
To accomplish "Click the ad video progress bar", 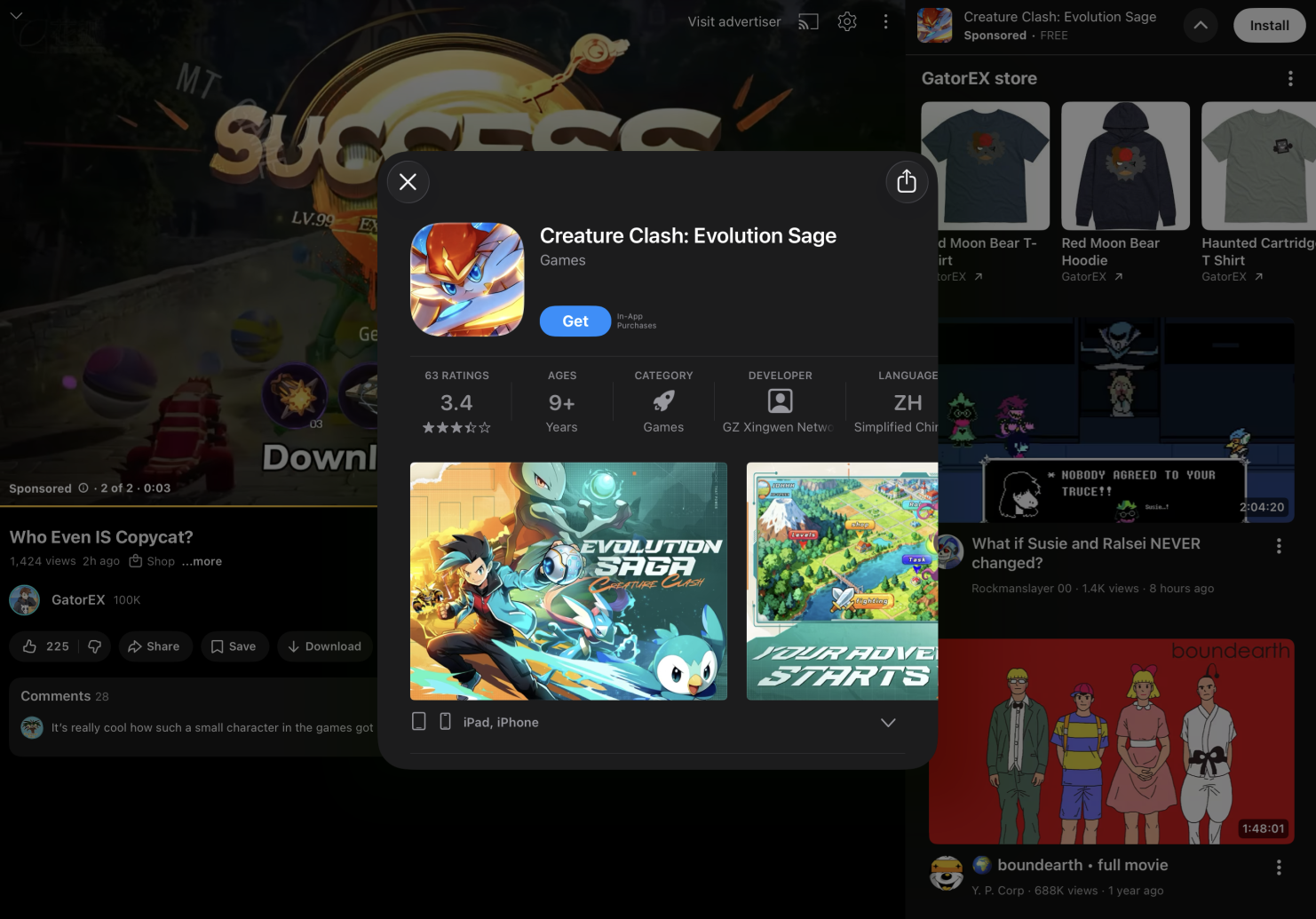I will point(188,505).
